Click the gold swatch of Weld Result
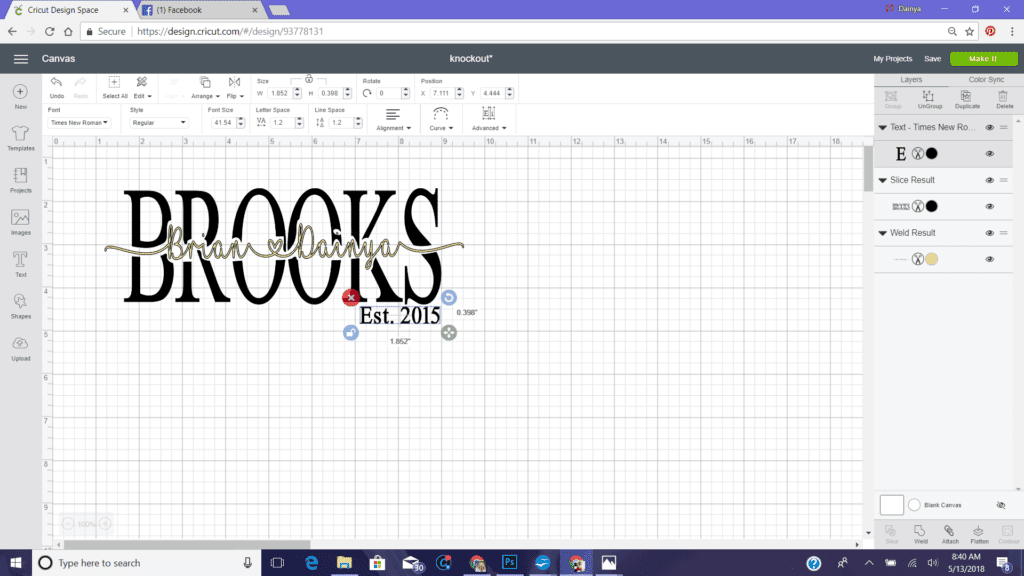Viewport: 1024px width, 576px height. [932, 259]
